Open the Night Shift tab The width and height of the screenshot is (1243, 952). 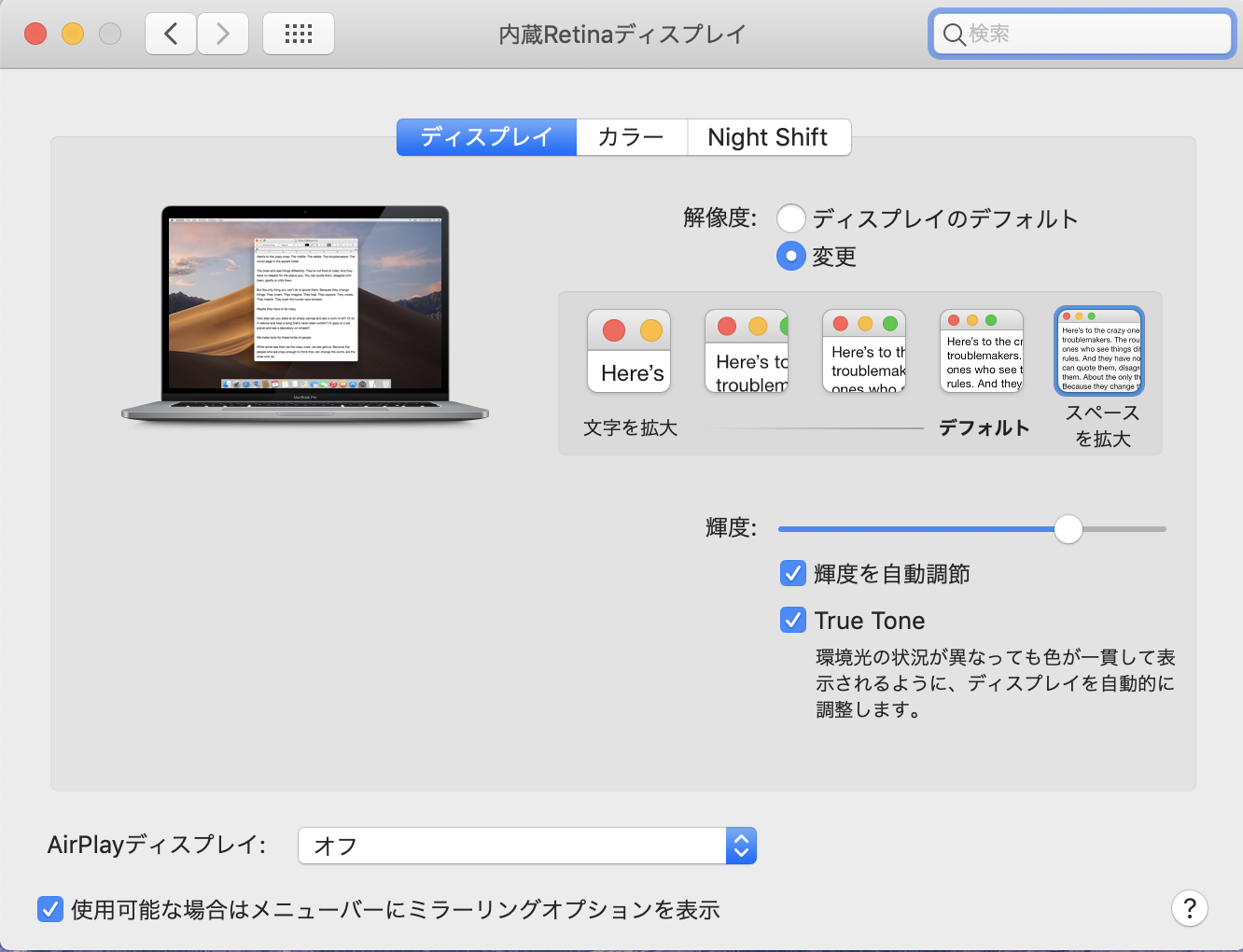(x=768, y=137)
